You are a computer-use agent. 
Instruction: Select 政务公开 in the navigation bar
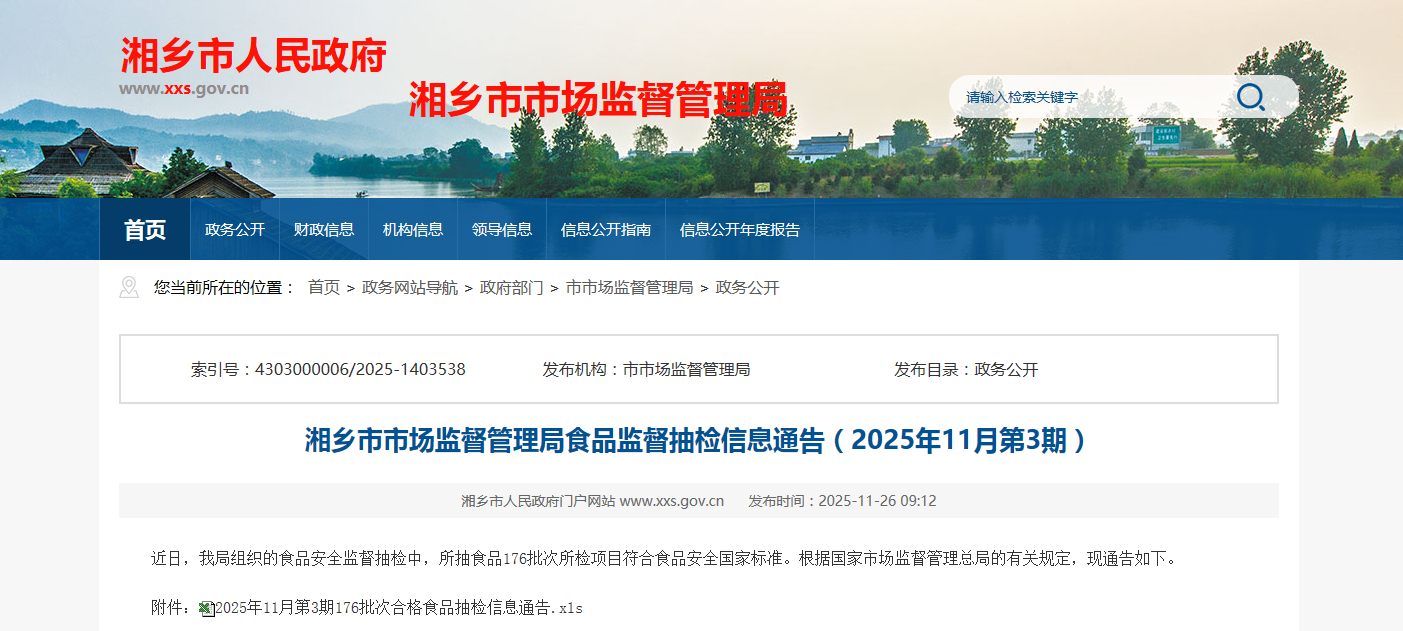pyautogui.click(x=235, y=230)
